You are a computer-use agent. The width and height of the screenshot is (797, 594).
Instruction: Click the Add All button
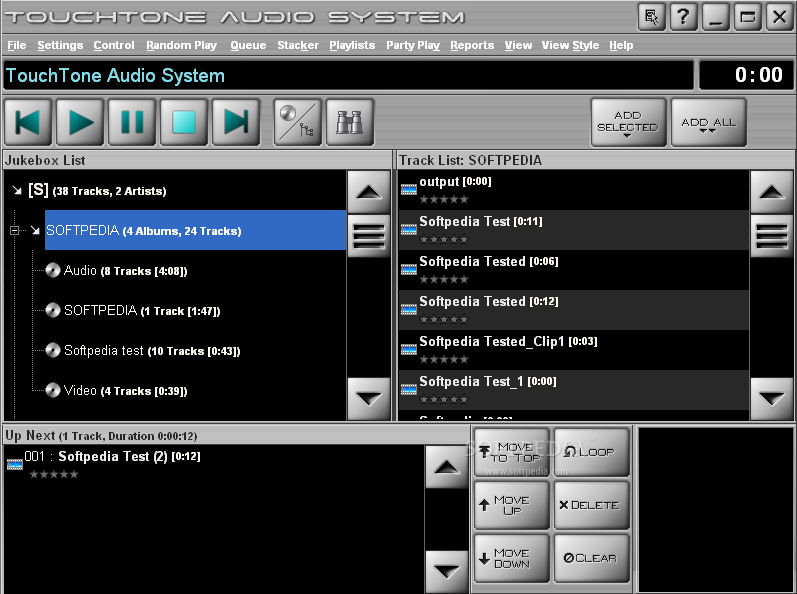tap(709, 122)
